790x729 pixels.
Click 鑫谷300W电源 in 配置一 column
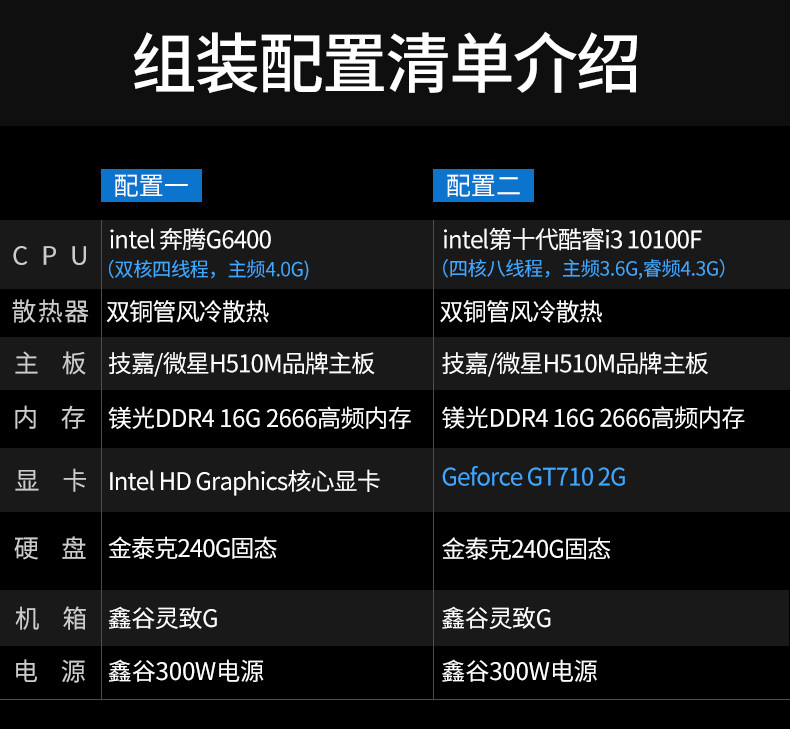point(186,671)
